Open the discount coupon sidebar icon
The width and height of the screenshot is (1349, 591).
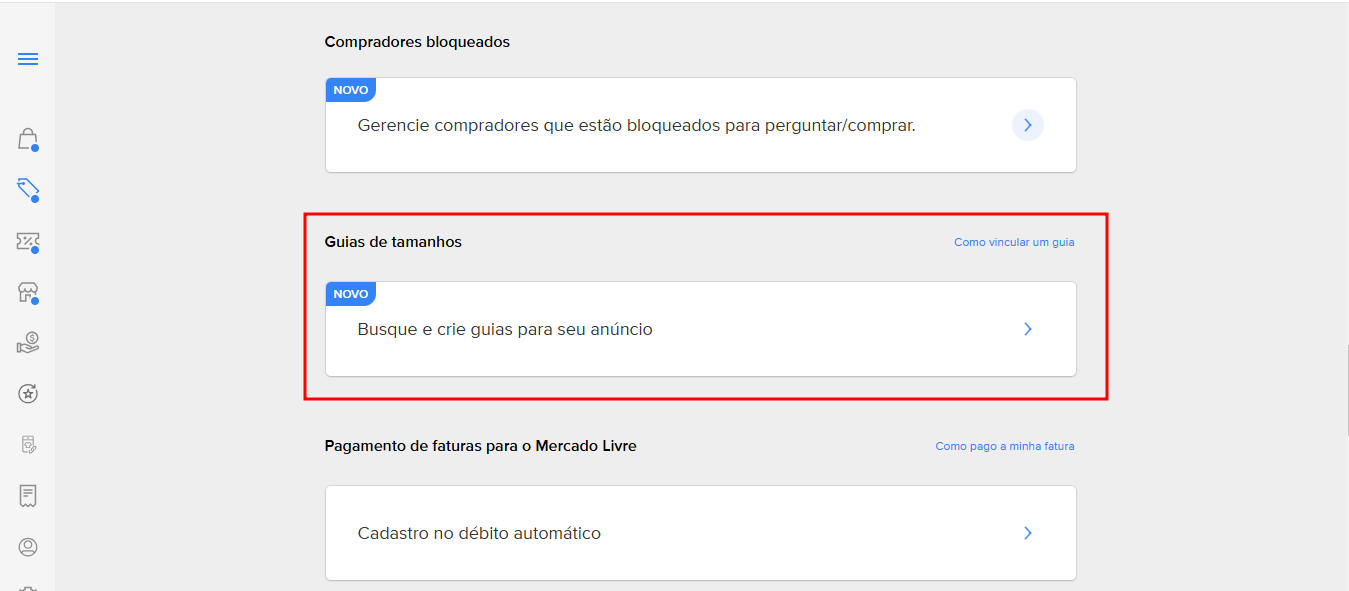(x=28, y=241)
